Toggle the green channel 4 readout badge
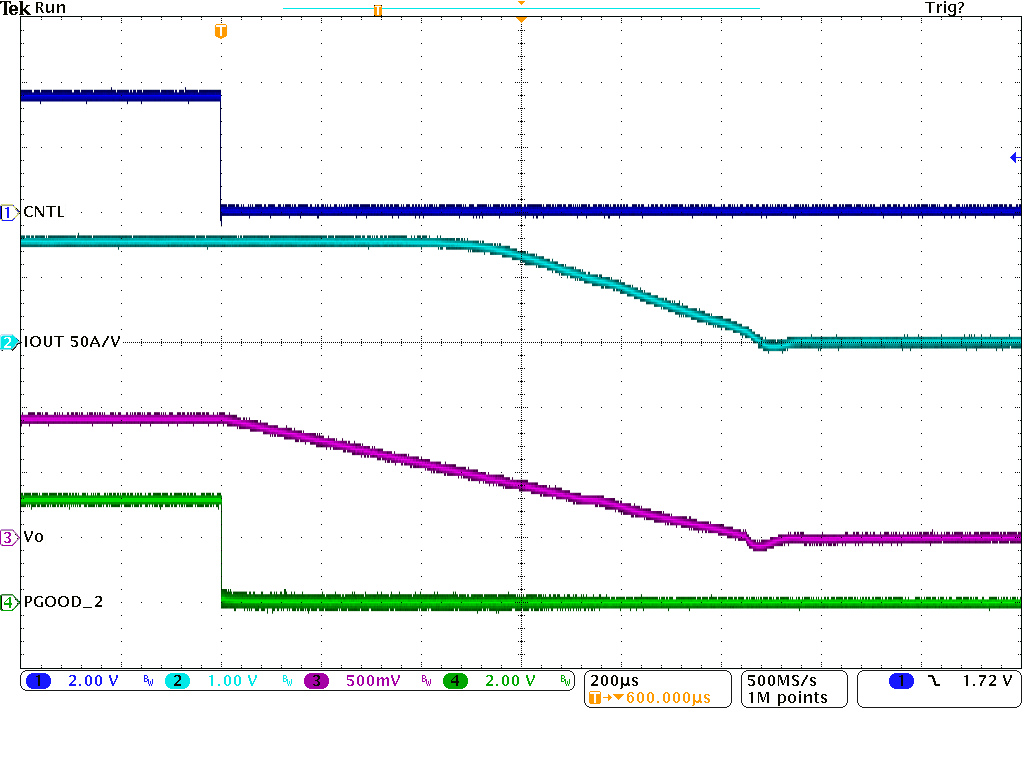Screen dimensions: 1024x768 tap(456, 681)
